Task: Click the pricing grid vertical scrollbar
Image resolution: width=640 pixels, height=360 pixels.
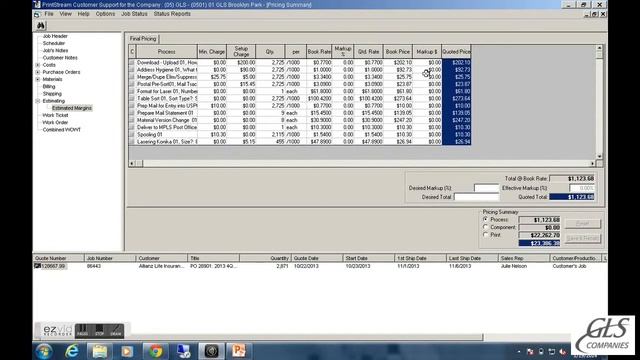Action: pos(599,102)
